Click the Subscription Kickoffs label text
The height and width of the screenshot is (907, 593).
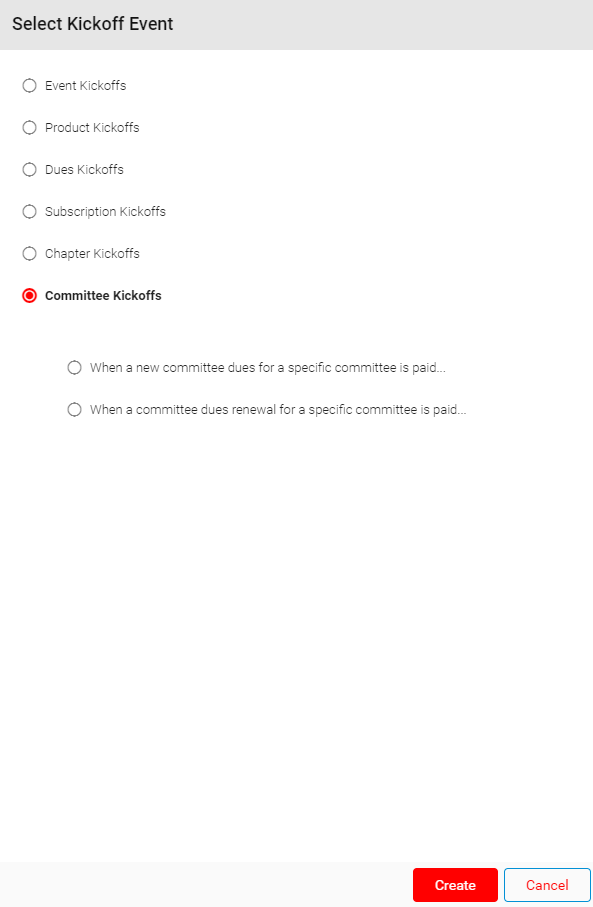tap(105, 212)
